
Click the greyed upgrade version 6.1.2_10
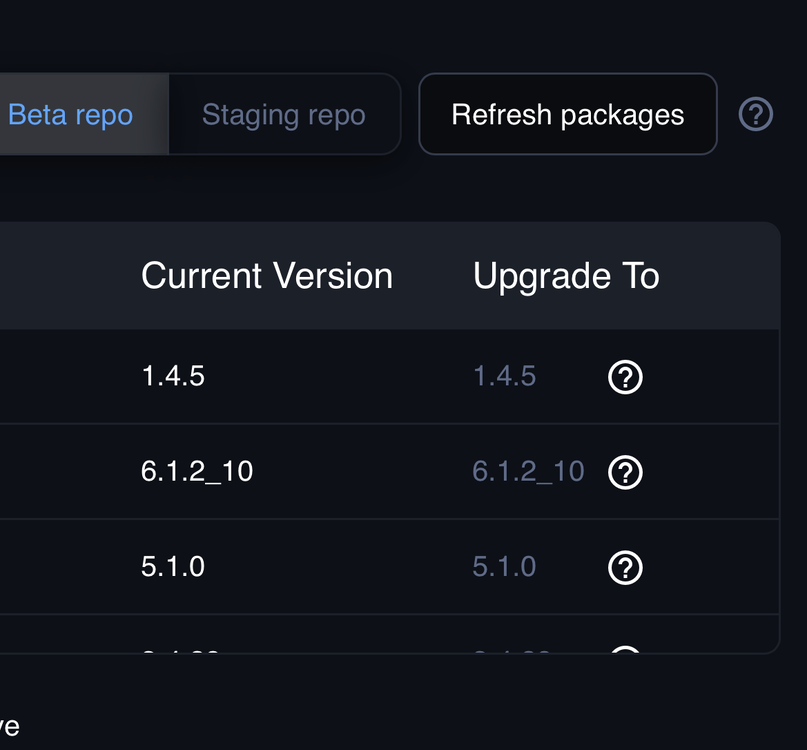528,472
